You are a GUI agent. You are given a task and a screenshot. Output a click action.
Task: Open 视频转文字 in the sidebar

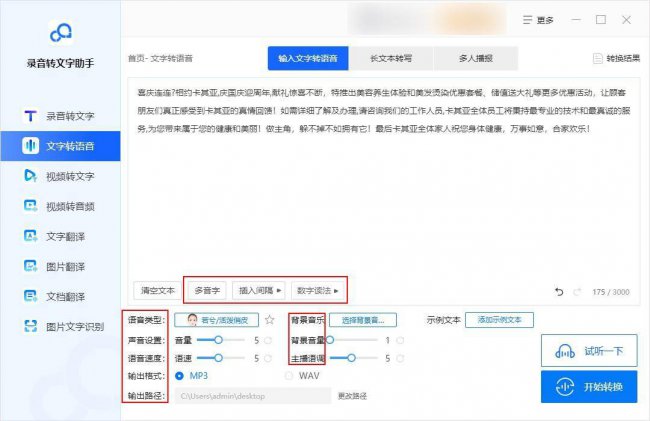pyautogui.click(x=61, y=176)
